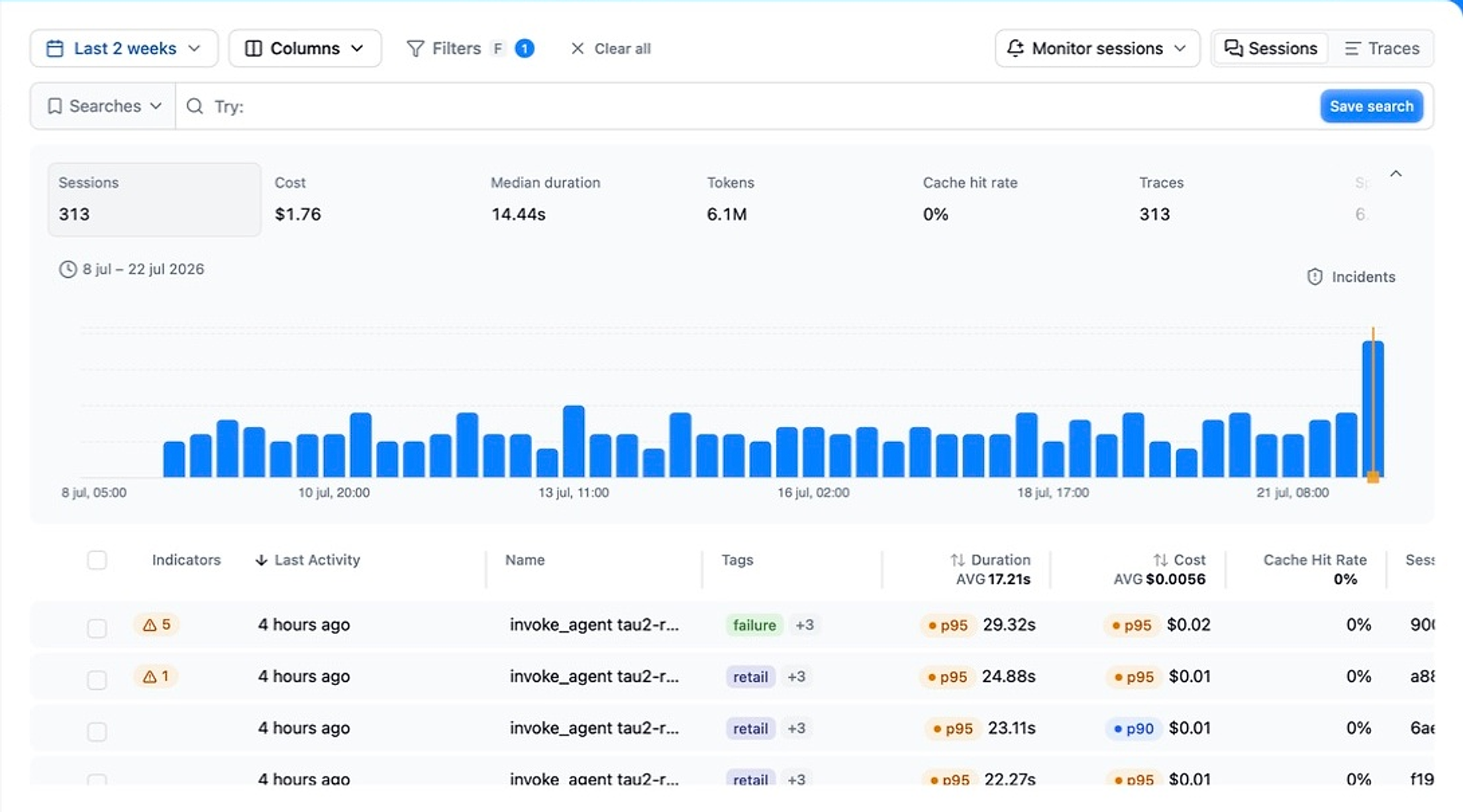This screenshot has height=812, width=1463.
Task: Click p95 badge beside 24.88s
Action: 947,676
